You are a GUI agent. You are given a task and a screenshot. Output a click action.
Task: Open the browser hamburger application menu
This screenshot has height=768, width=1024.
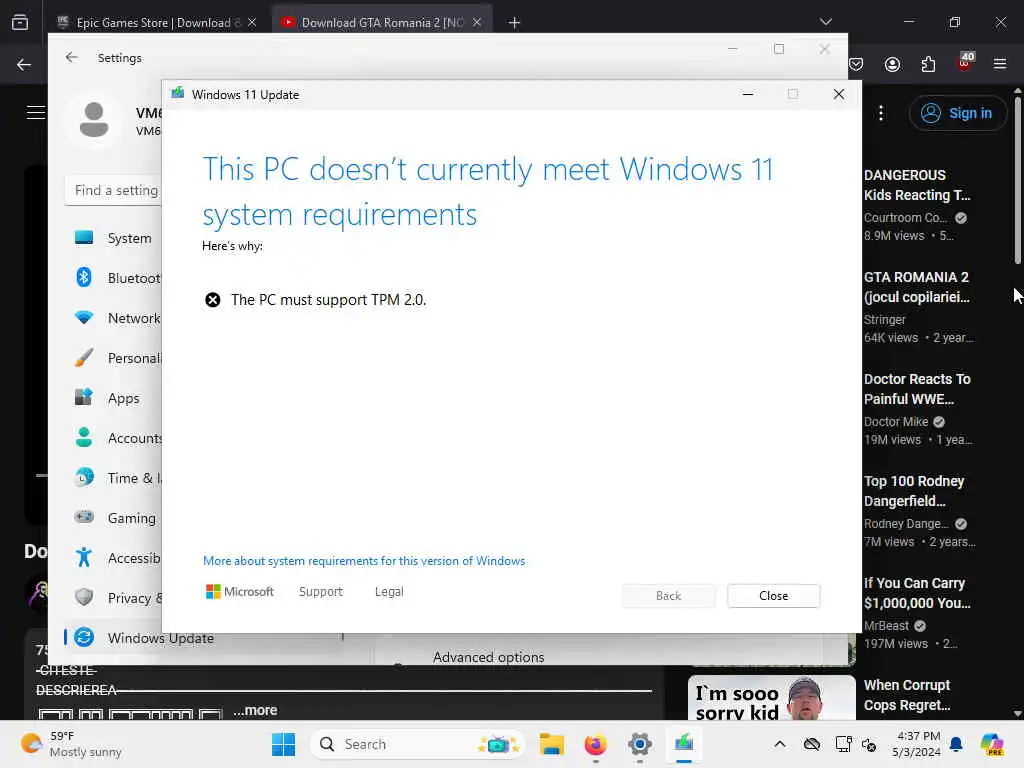coord(1000,64)
